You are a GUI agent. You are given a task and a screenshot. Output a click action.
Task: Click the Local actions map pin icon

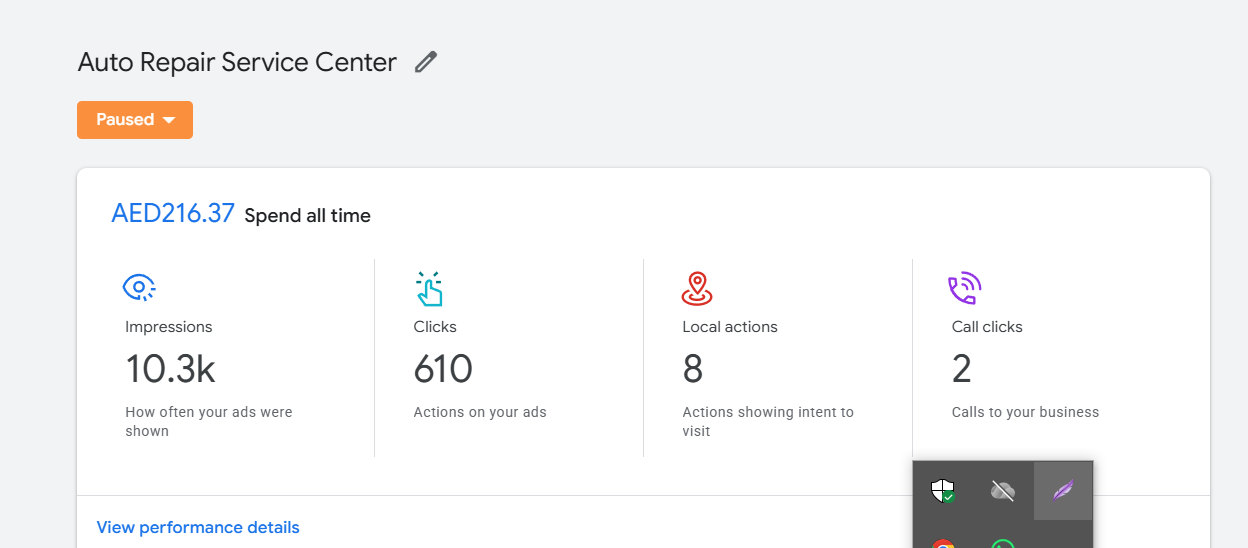(x=697, y=288)
